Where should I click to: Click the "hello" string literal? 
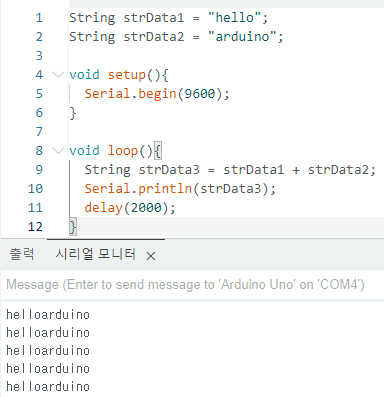coord(234,17)
